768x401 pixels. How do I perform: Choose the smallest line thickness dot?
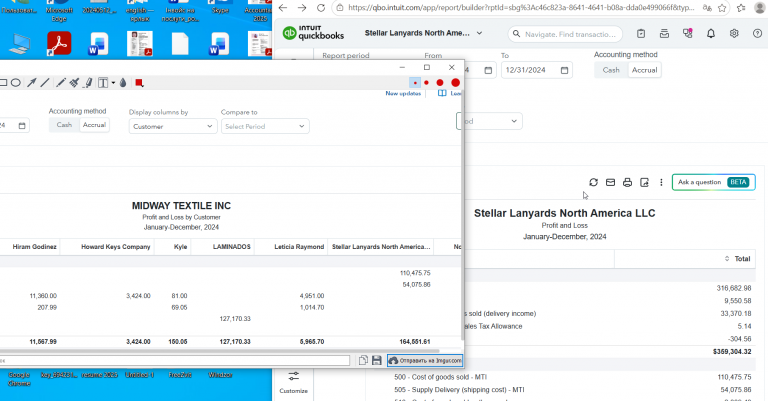[x=415, y=83]
